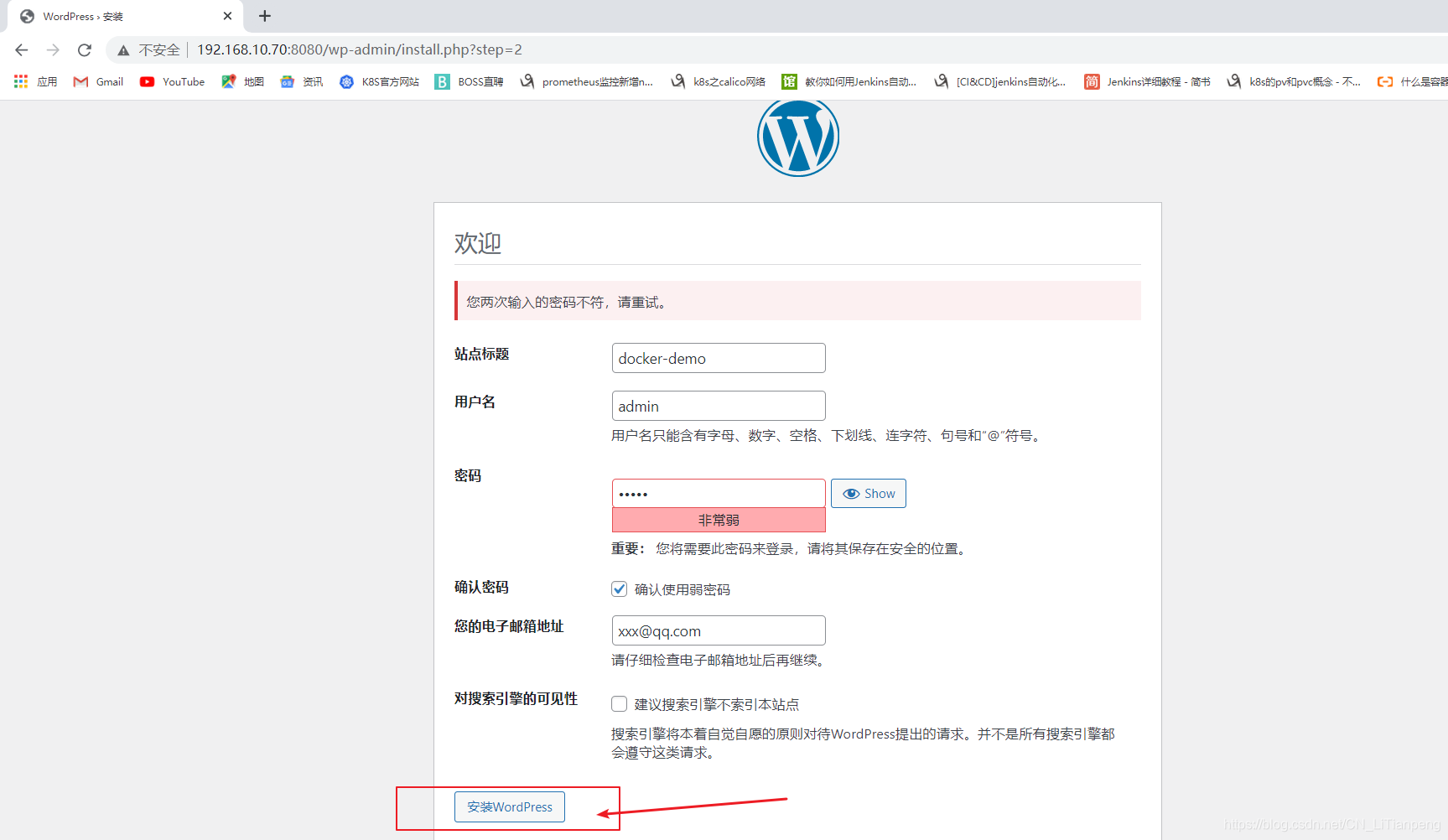Click the 用户名只能含有字母 hint text
The height and width of the screenshot is (840, 1448).
click(828, 435)
